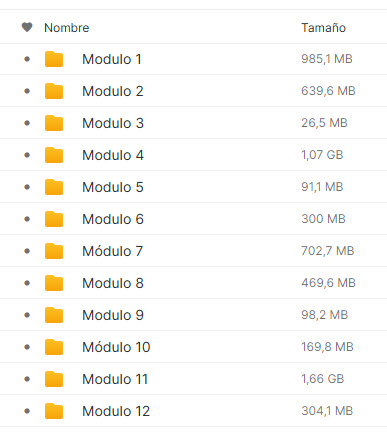Click the heart favorites icon in header
Viewport: 387px width, 447px height.
pyautogui.click(x=27, y=27)
